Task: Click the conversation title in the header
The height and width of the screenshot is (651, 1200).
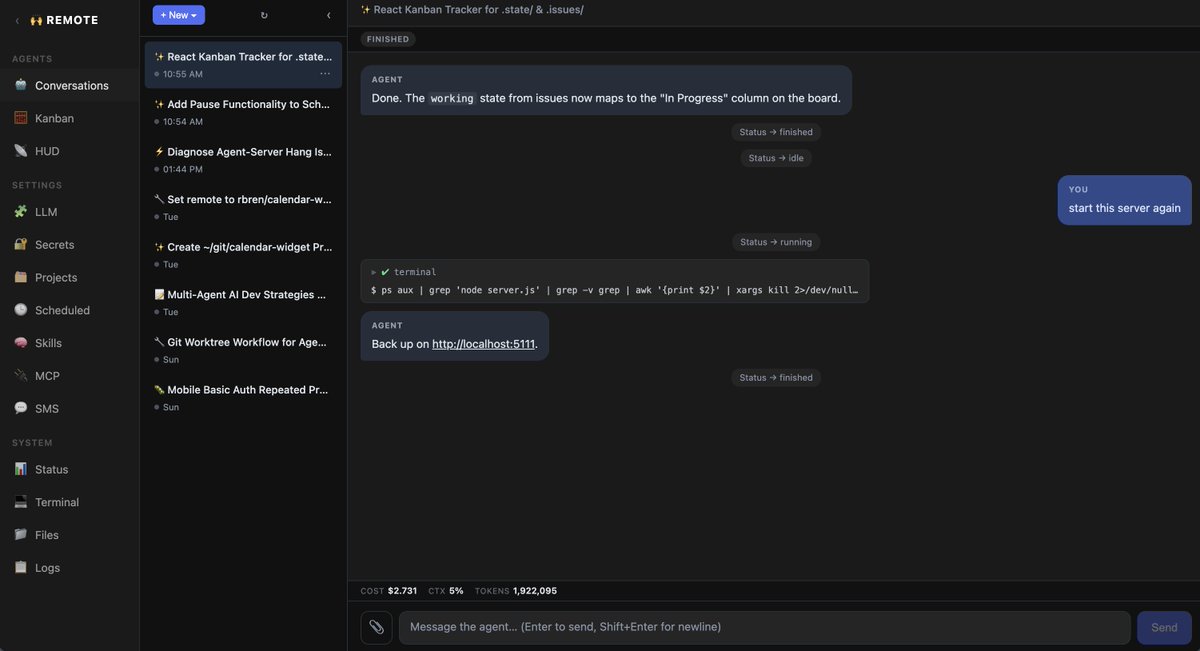Action: coord(472,9)
